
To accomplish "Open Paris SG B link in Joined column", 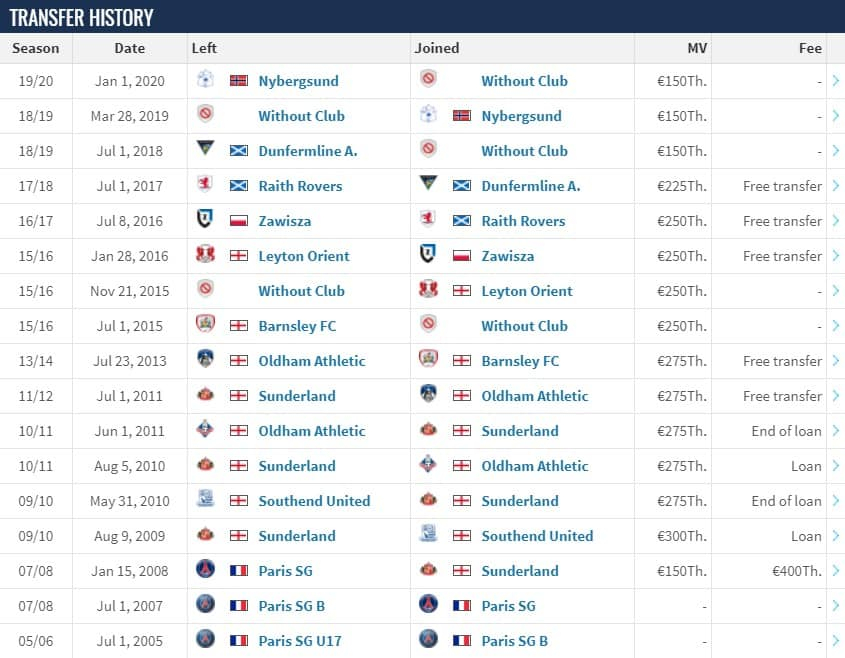I will pos(514,641).
